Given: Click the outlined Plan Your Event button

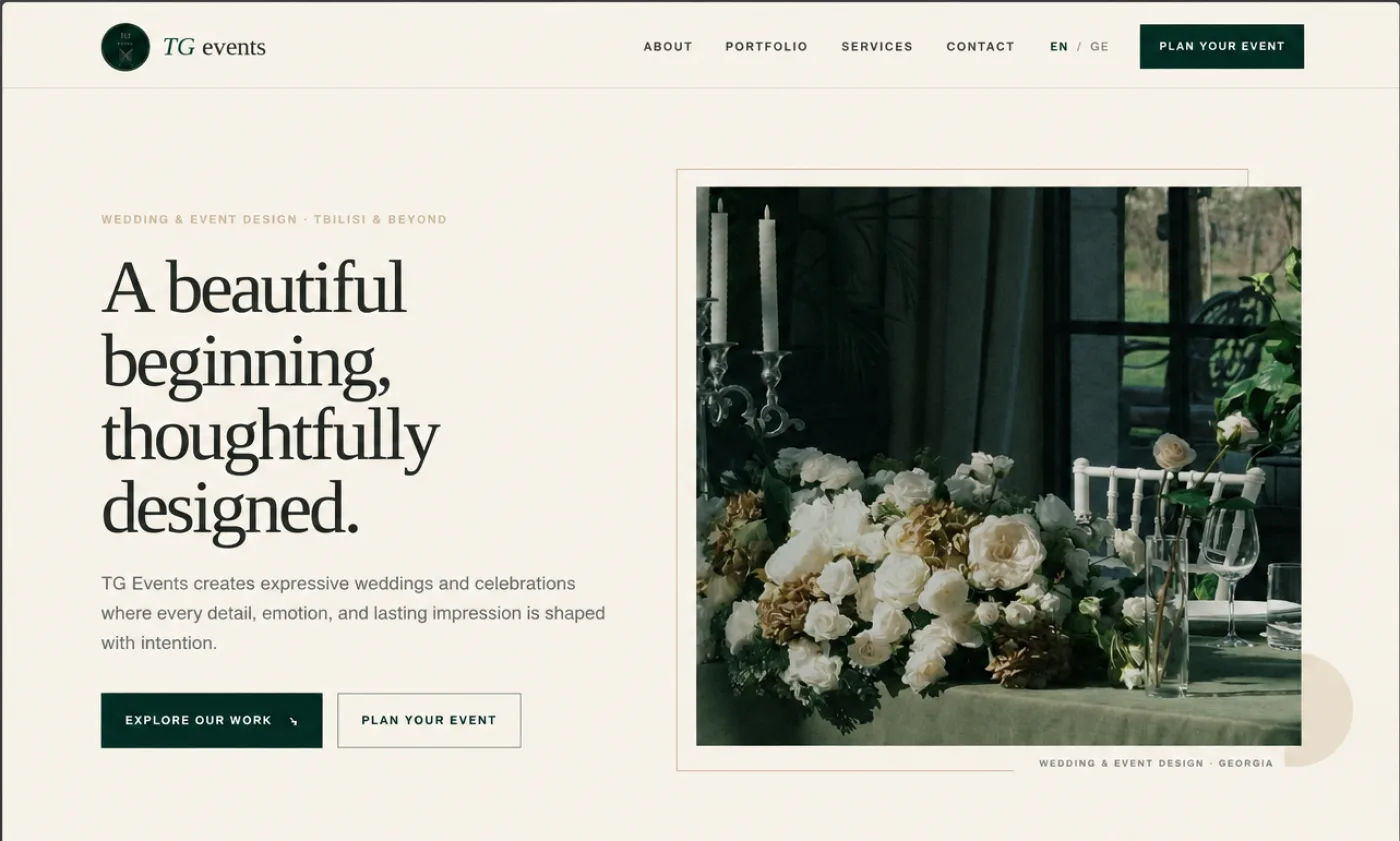Looking at the screenshot, I should pos(429,720).
